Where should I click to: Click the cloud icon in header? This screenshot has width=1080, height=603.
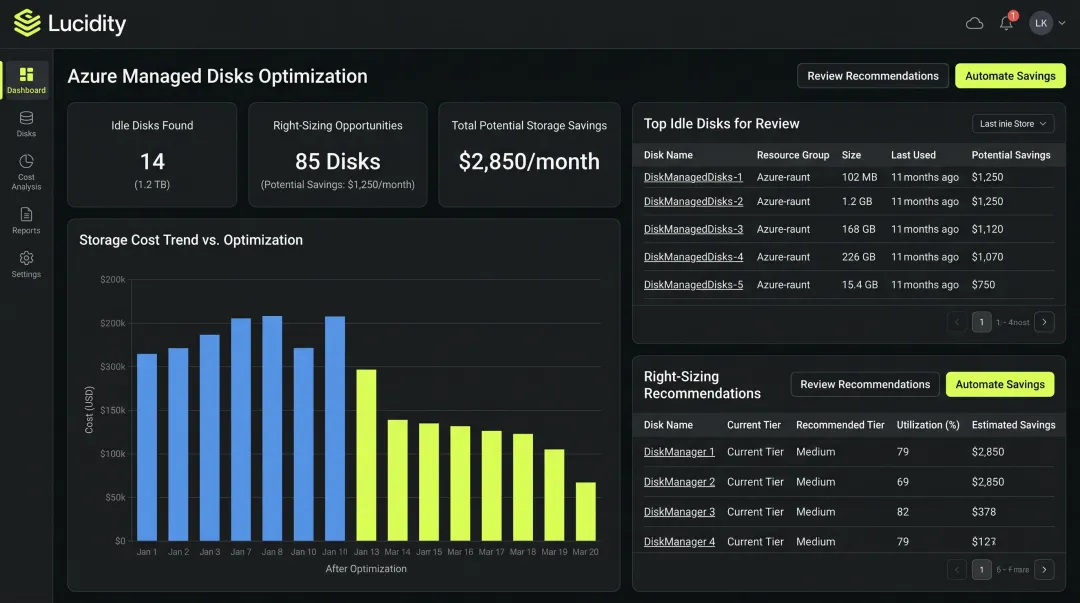[x=974, y=23]
